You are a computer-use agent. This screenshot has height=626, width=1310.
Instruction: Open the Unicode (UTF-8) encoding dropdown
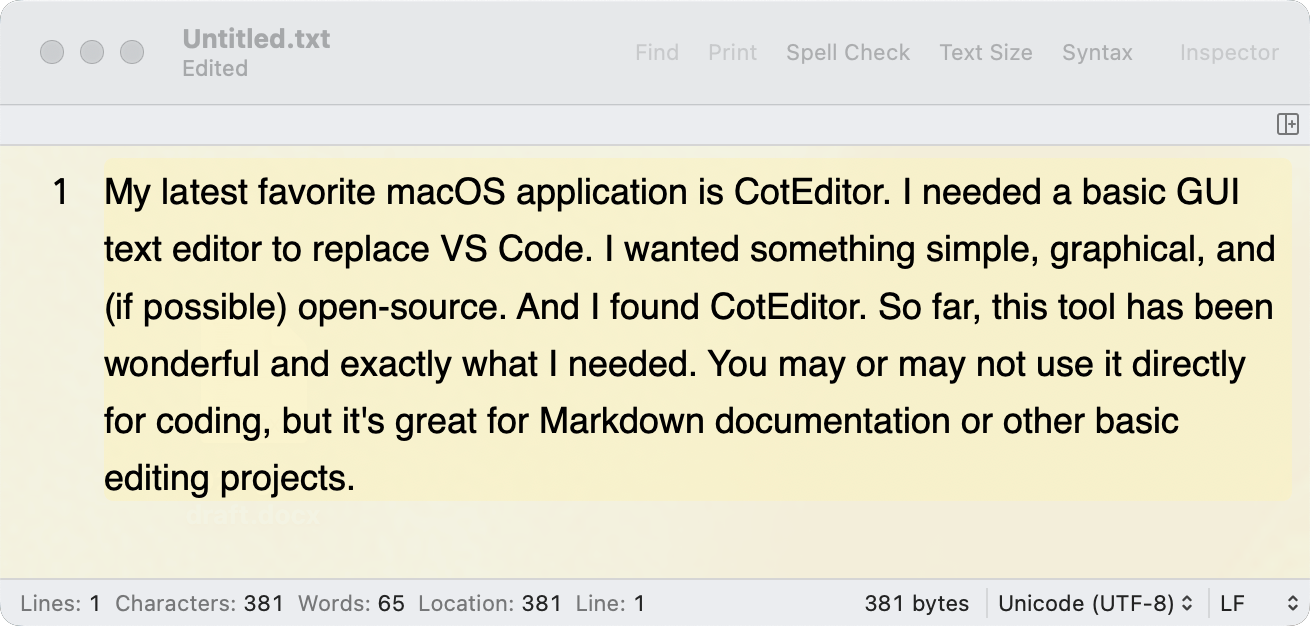[1096, 604]
